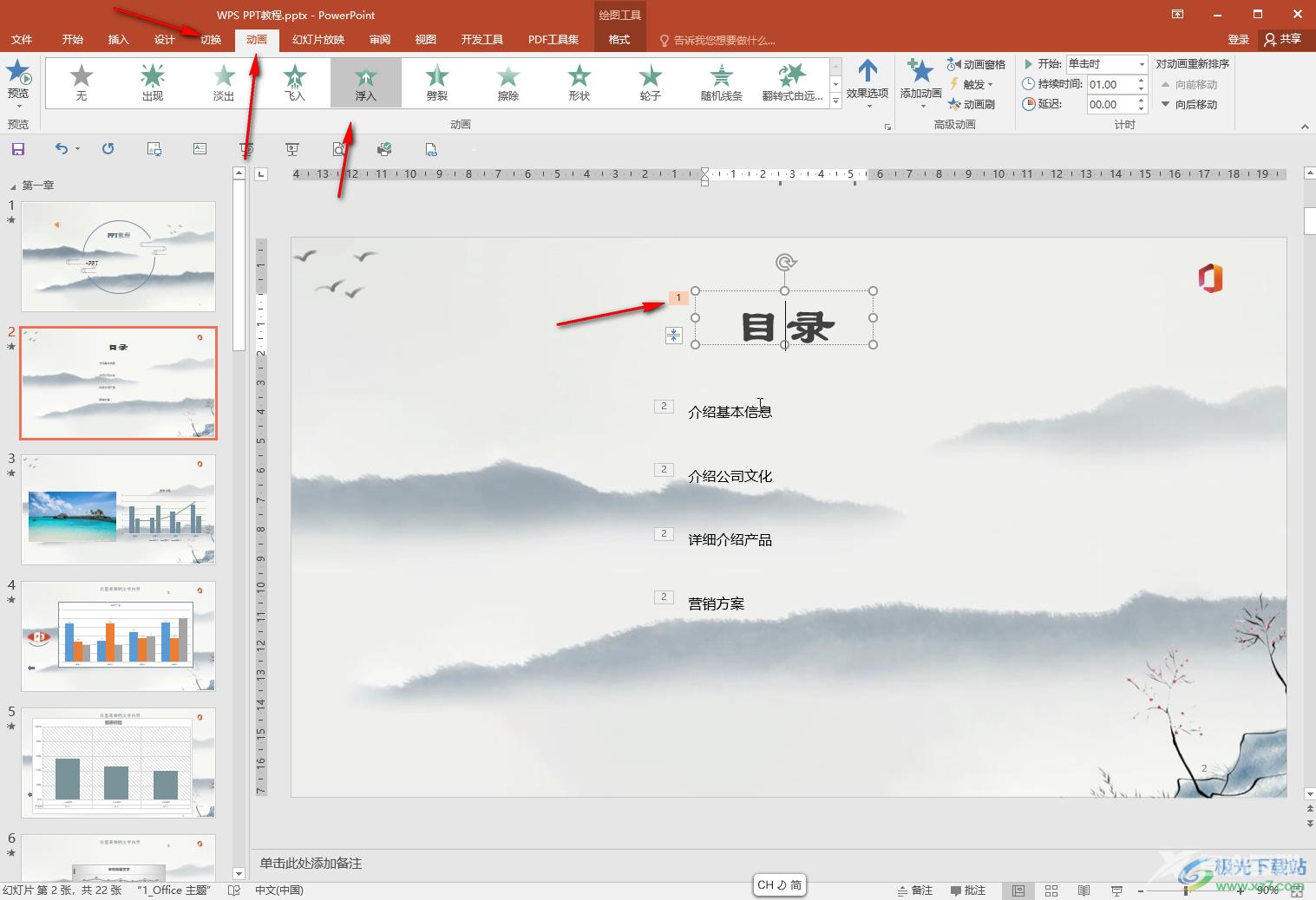Screen dimensions: 1316x900
Task: Switch to the 插入 (Insert) tab
Action: click(119, 40)
